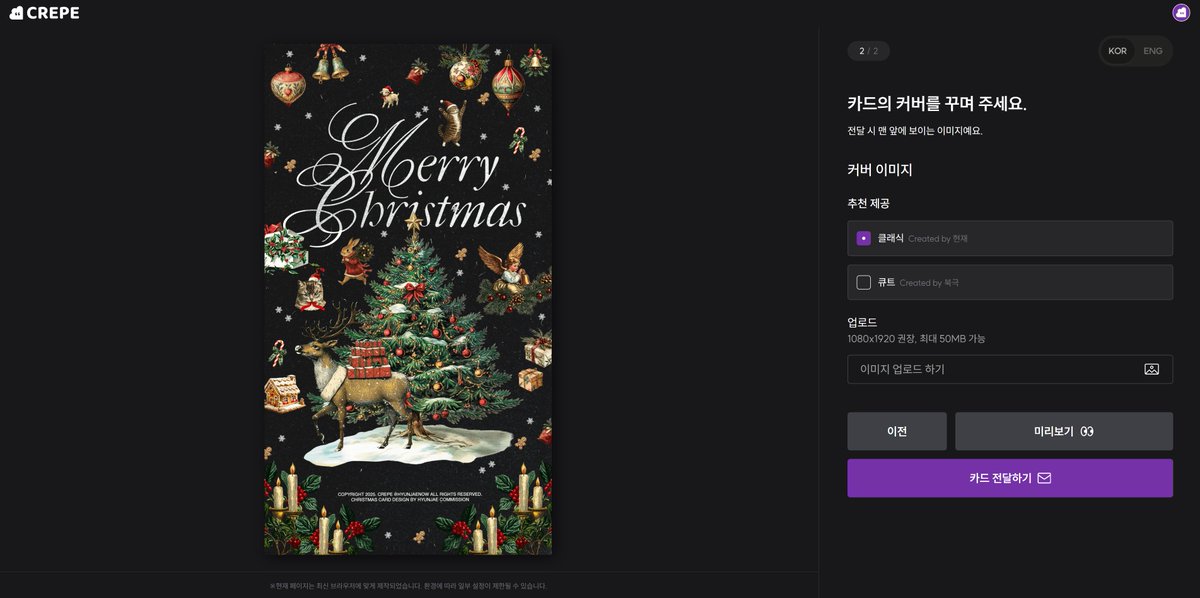
Task: Click the small cat sticker on the card cover
Action: click(452, 125)
